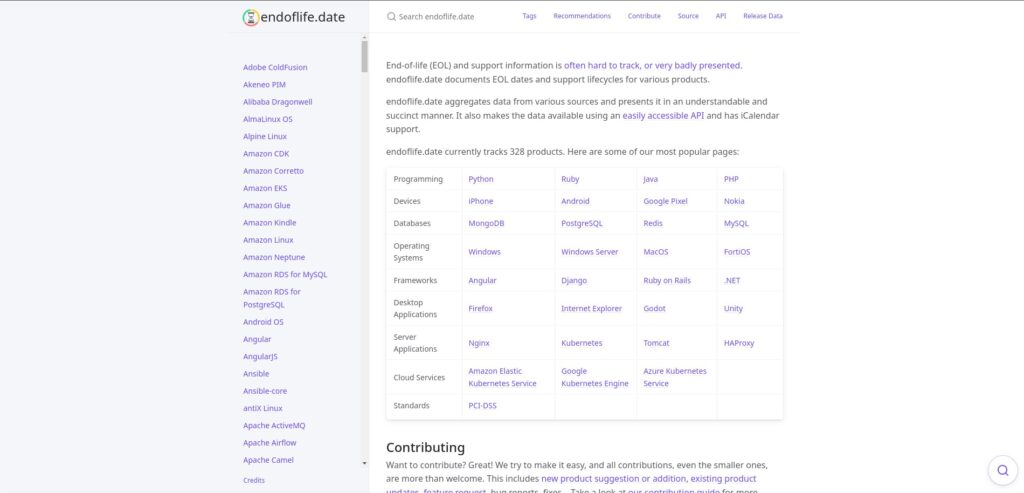
Task: Open the Recommendations navigation item
Action: [582, 17]
